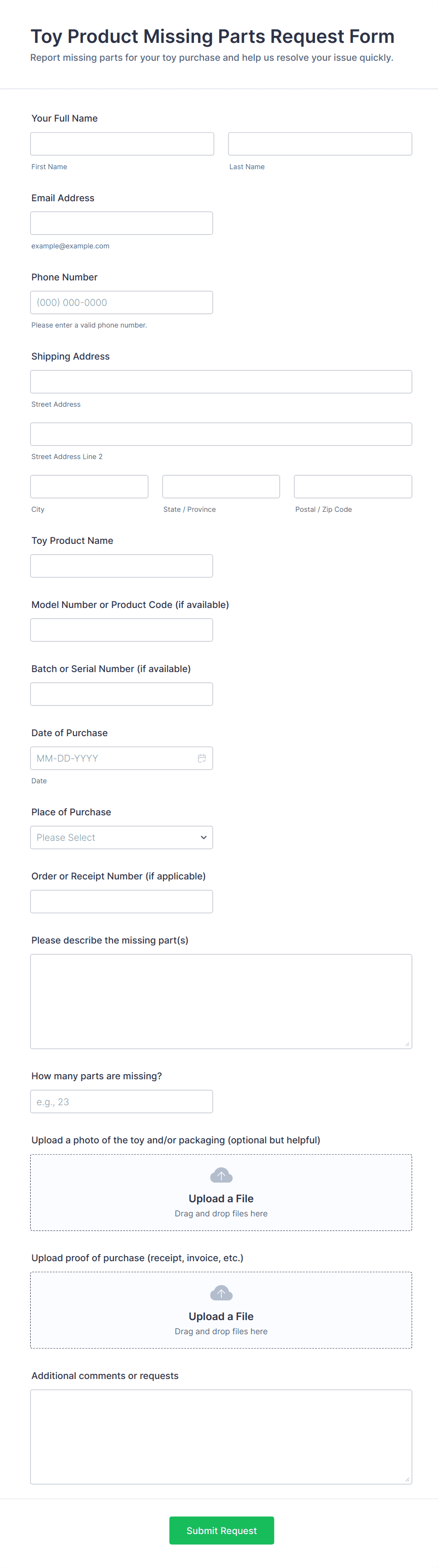This screenshot has width=438, height=1568.
Task: Click the Batch or Serial Number field
Action: [122, 694]
